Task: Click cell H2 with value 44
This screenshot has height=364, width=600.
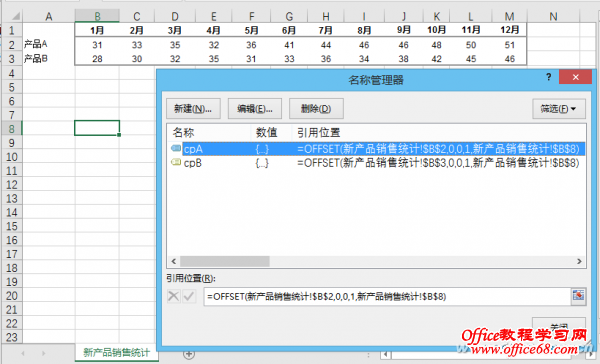Action: pyautogui.click(x=326, y=45)
